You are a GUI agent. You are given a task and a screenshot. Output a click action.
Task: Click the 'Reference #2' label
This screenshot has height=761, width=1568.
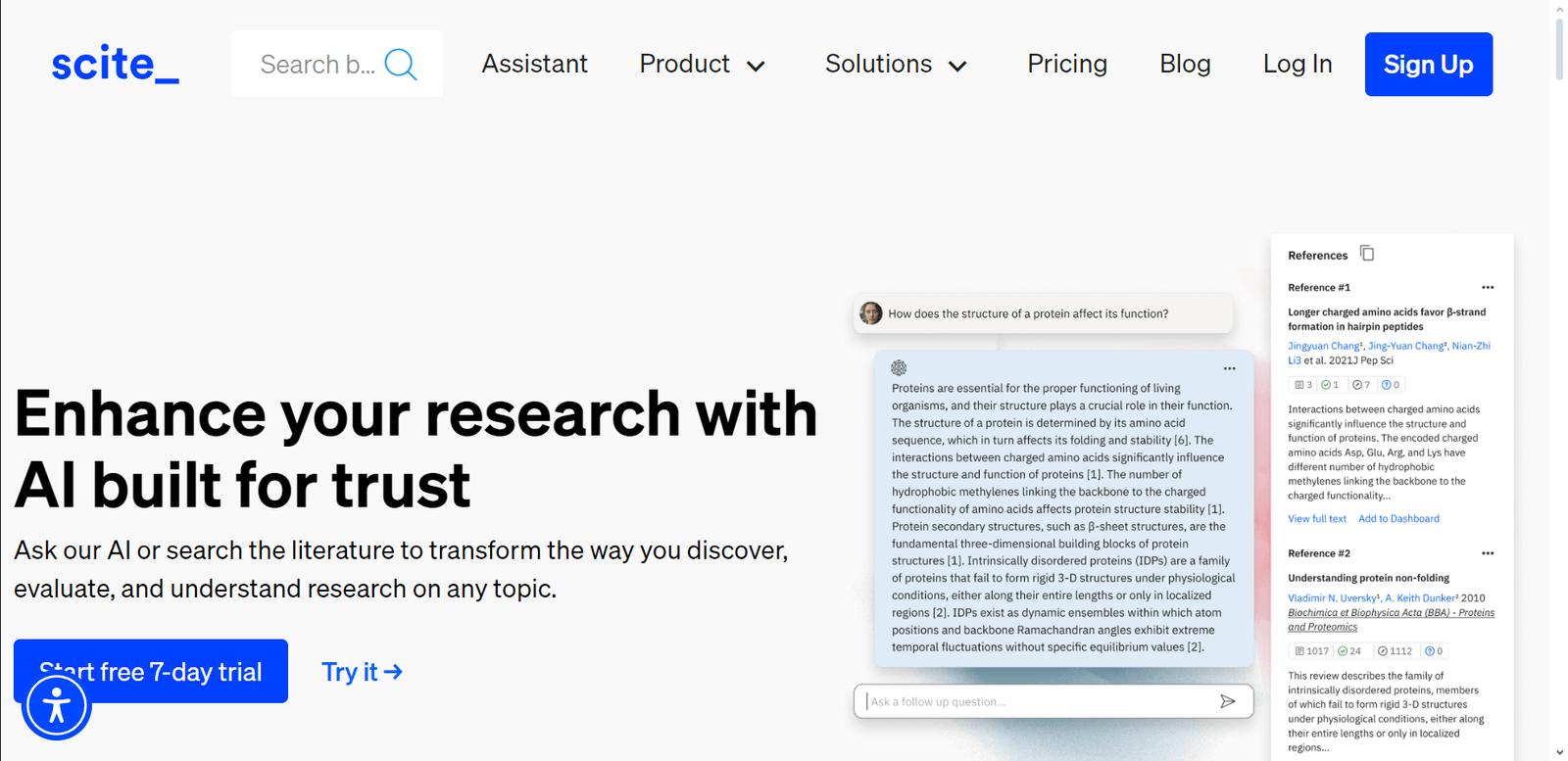point(1318,553)
